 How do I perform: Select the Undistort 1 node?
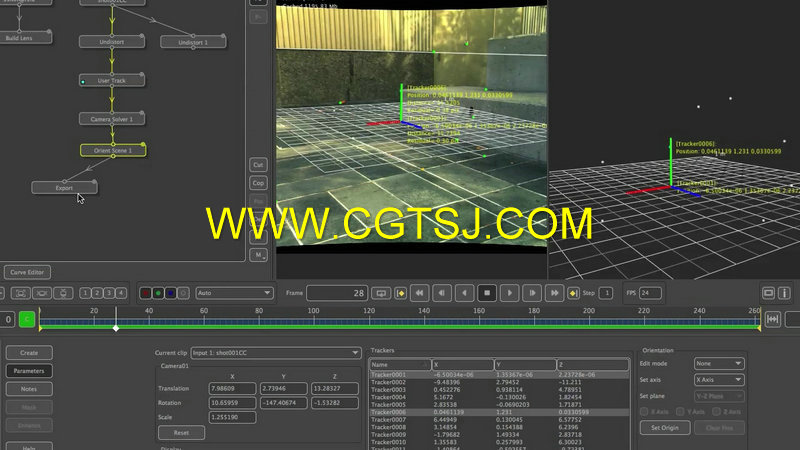coord(193,42)
